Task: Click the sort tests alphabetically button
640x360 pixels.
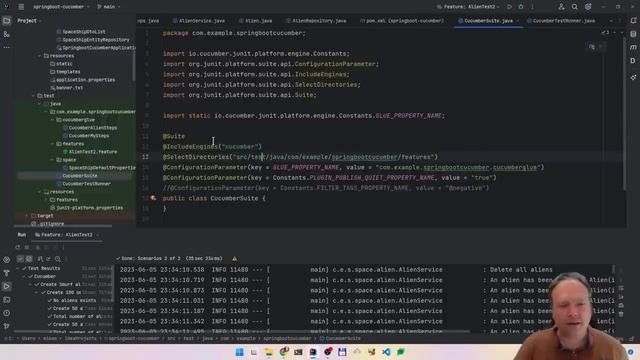Action: [x=40, y=259]
